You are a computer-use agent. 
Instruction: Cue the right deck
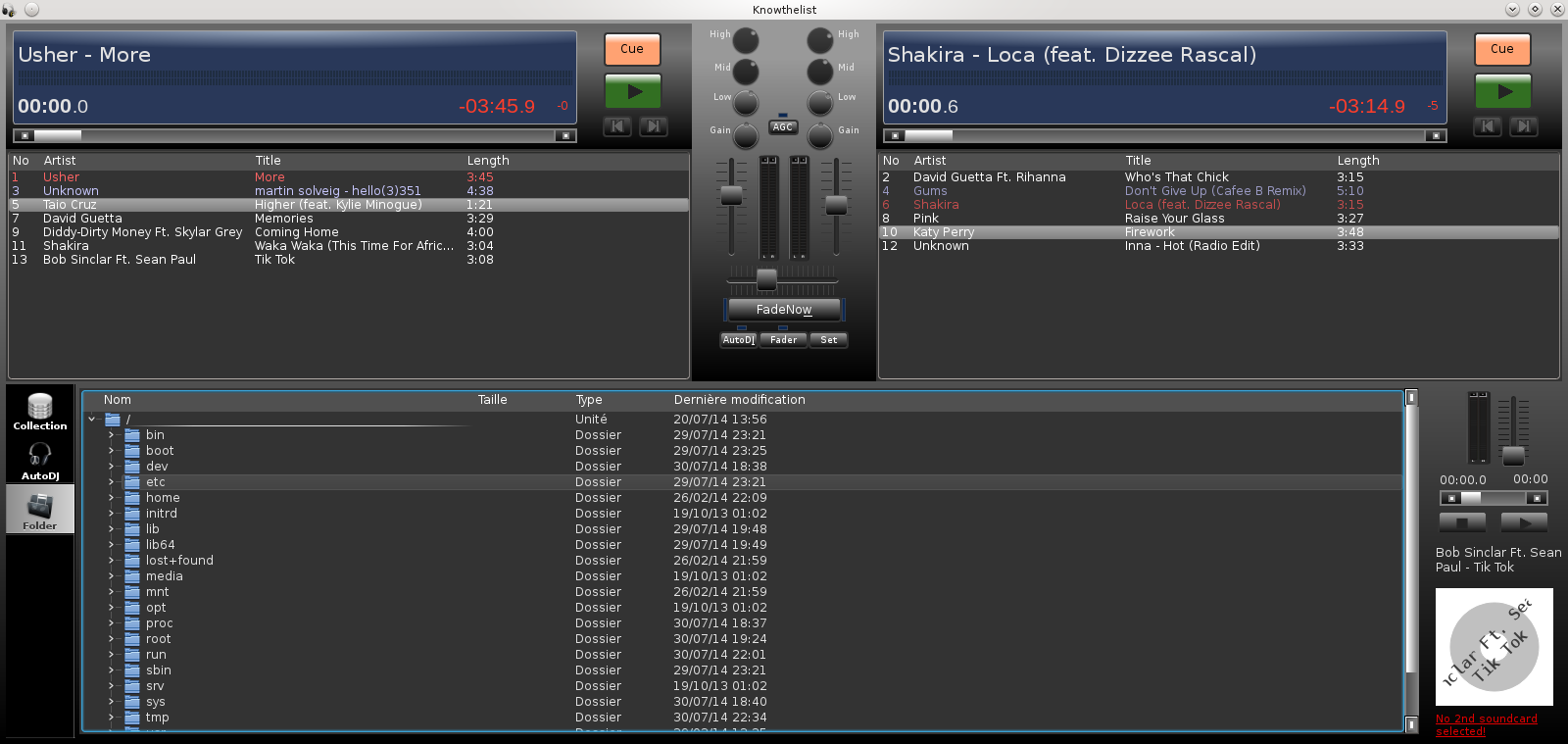tap(1502, 49)
